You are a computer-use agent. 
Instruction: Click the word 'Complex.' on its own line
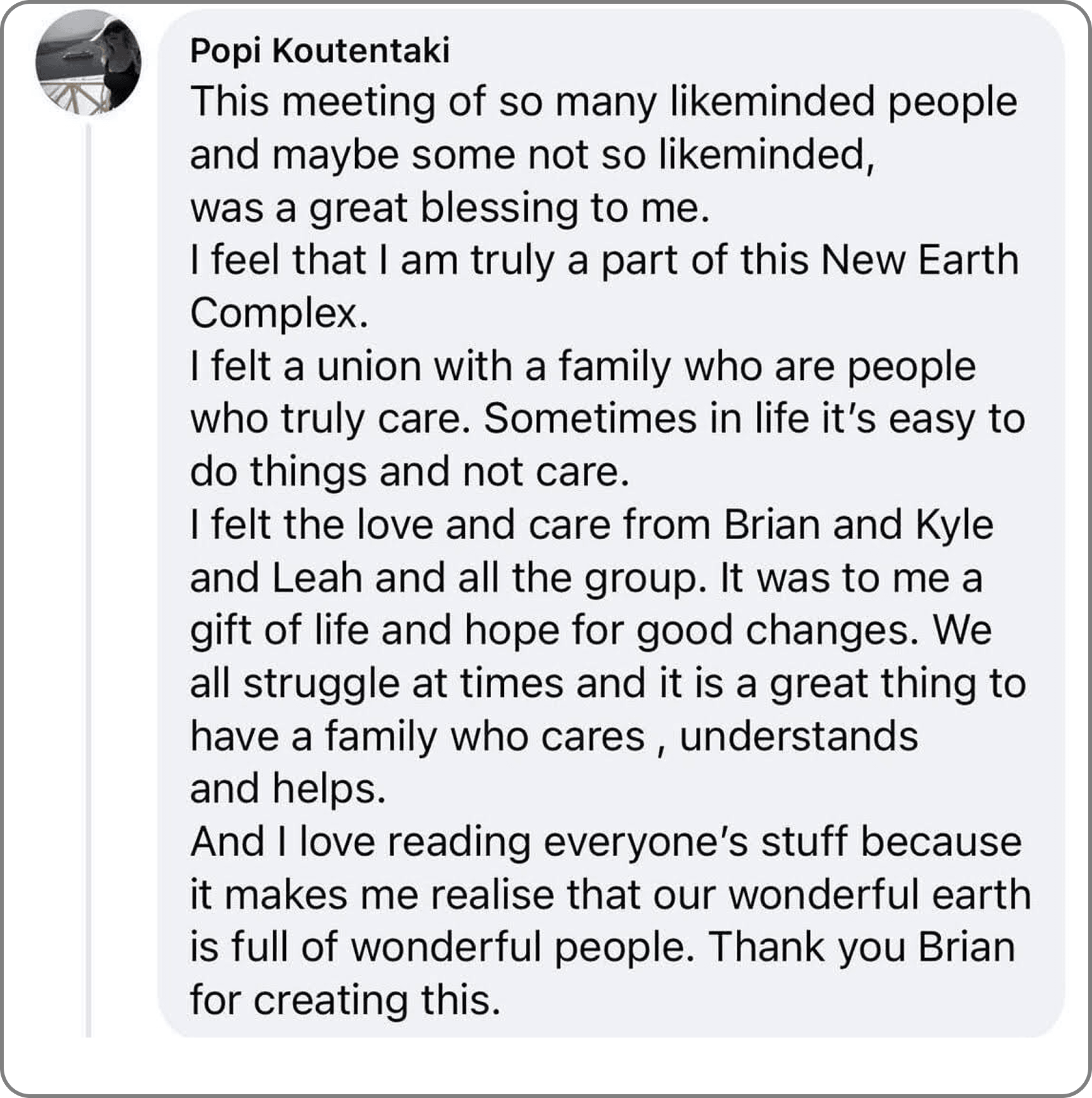click(x=279, y=313)
